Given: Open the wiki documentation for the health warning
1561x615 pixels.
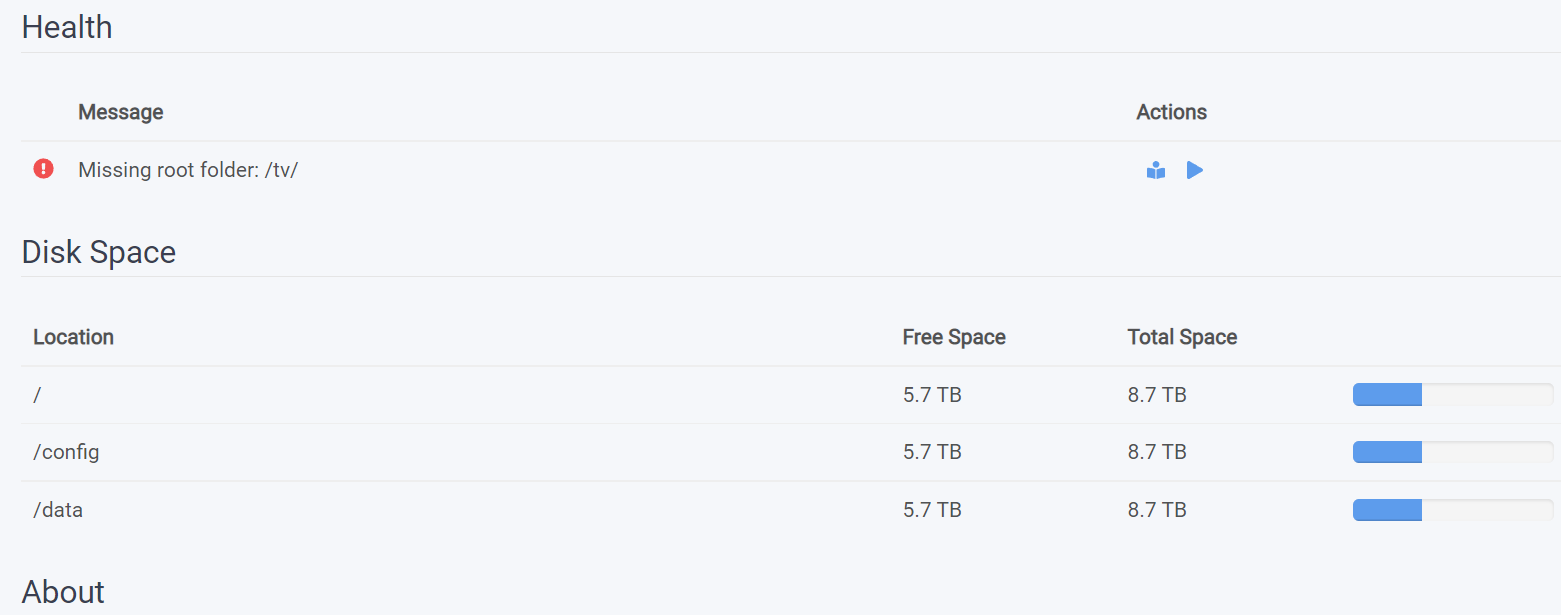Looking at the screenshot, I should tap(1156, 170).
